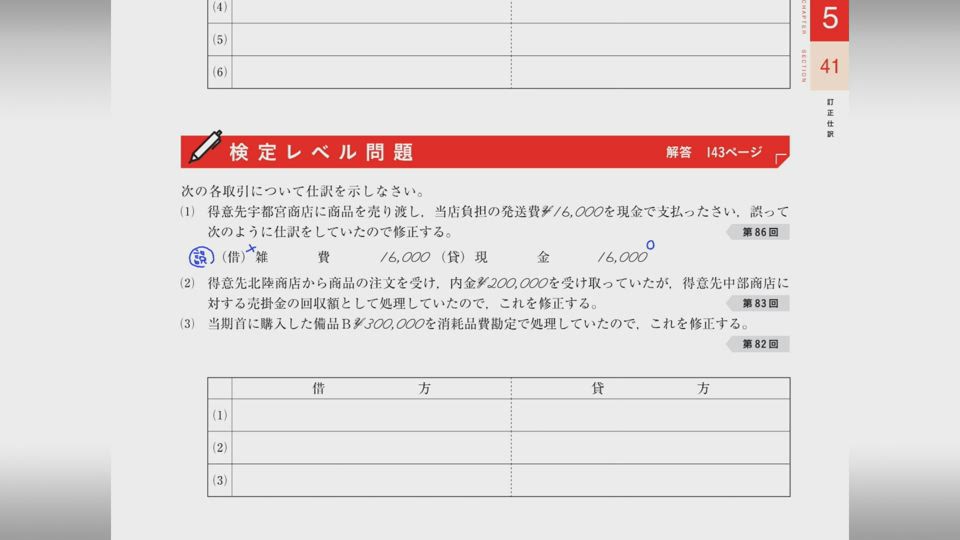Viewport: 960px width, 540px height.
Task: Click the 検定レベル問題 heading title
Action: point(321,153)
